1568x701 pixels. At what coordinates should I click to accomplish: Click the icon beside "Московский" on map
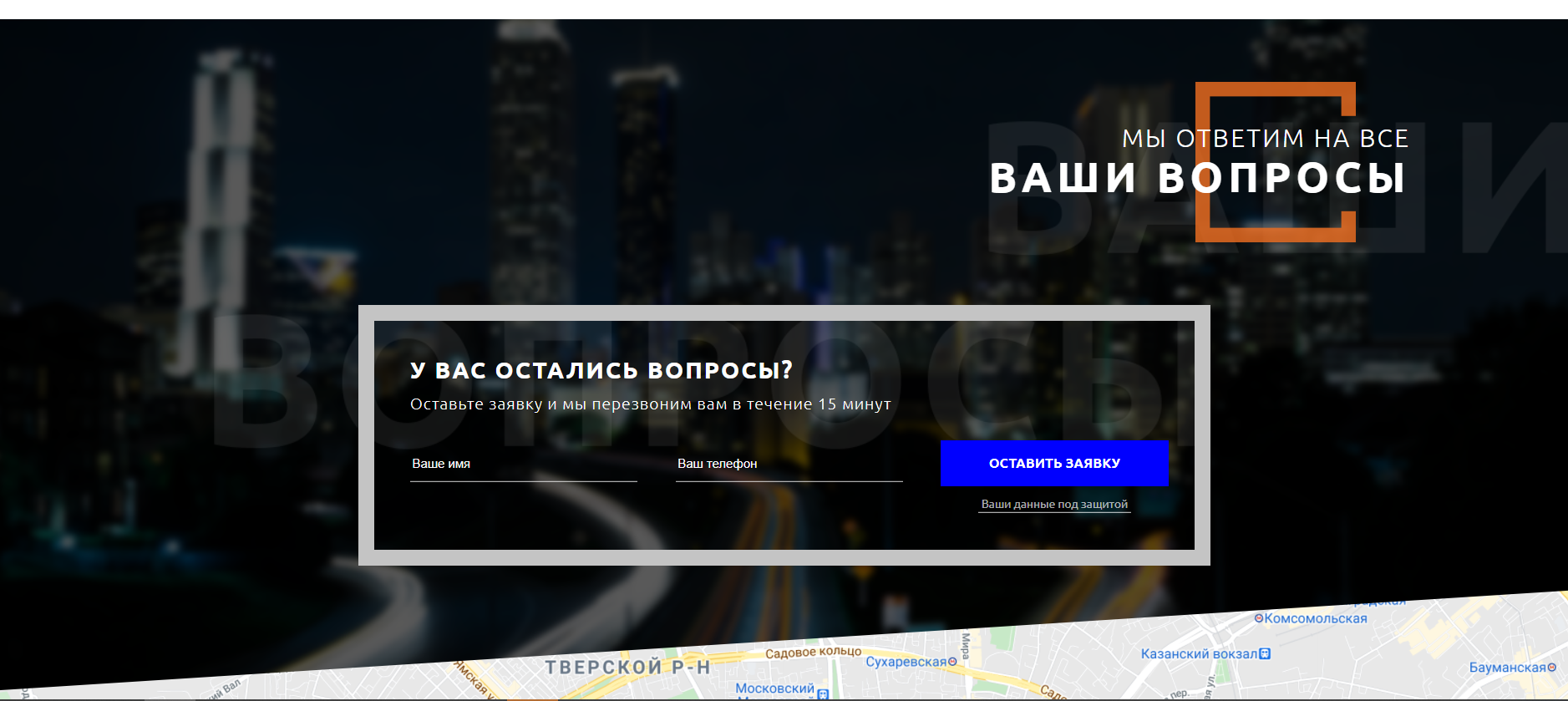(x=823, y=693)
